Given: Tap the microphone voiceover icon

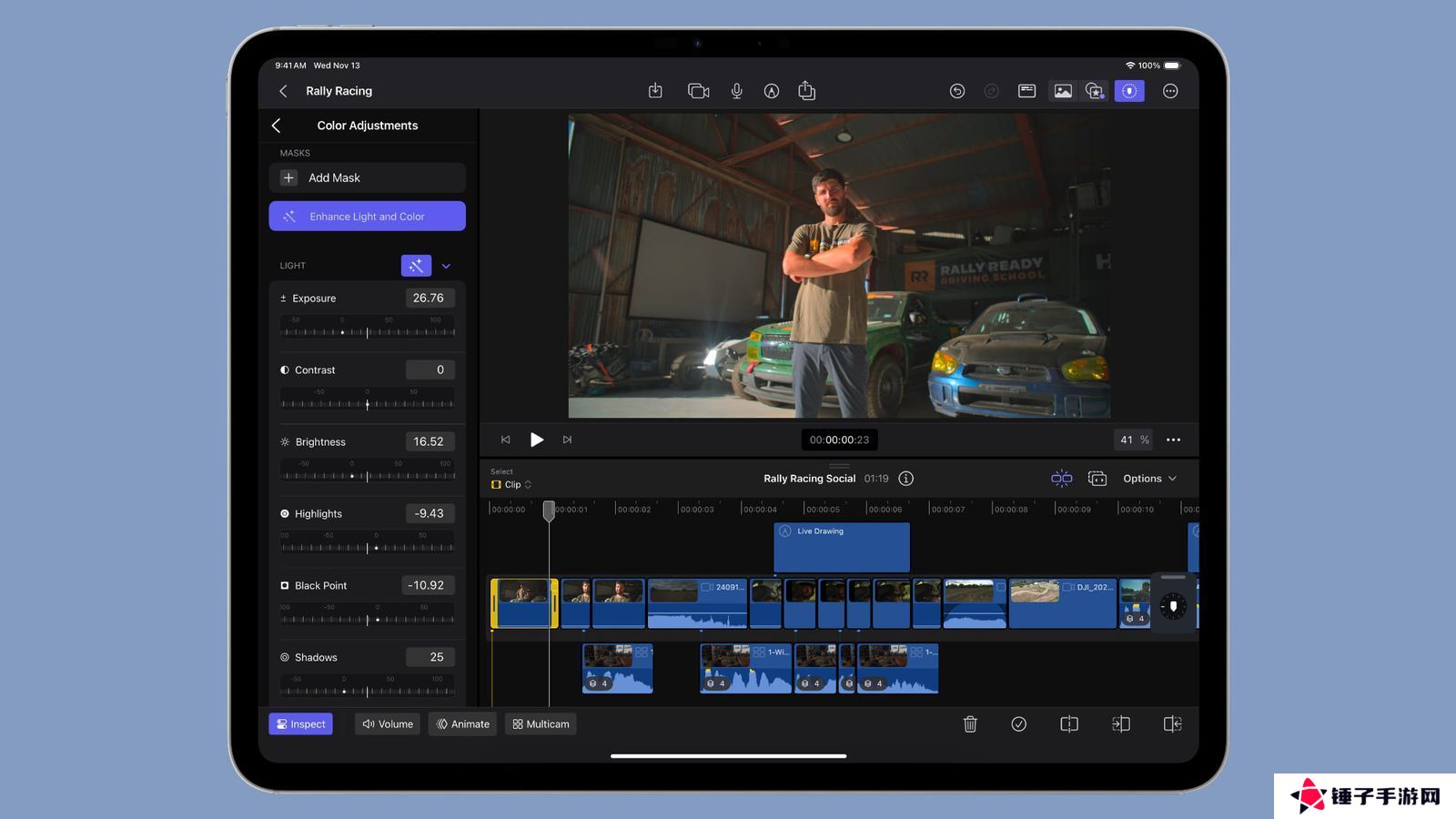Looking at the screenshot, I should tap(736, 91).
